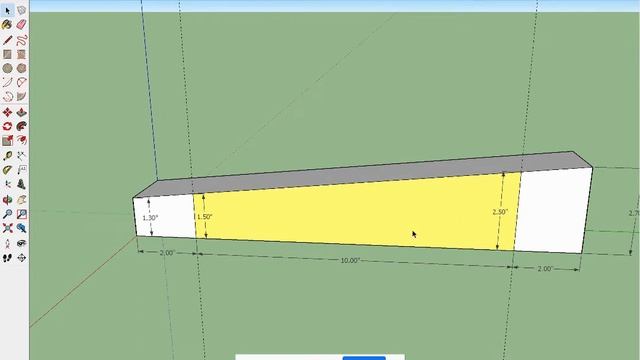This screenshot has height=360, width=640.
Task: Click the Zoom Extents tool
Action: click(x=7, y=228)
